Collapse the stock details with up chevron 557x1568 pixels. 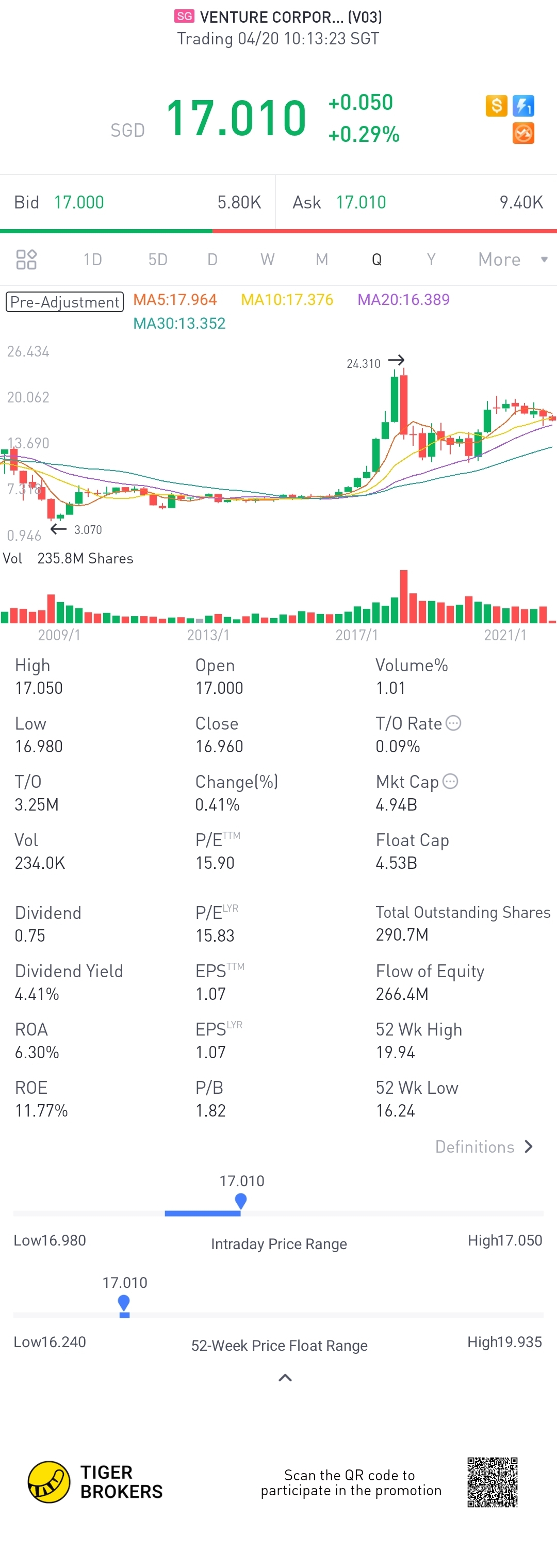285,1378
